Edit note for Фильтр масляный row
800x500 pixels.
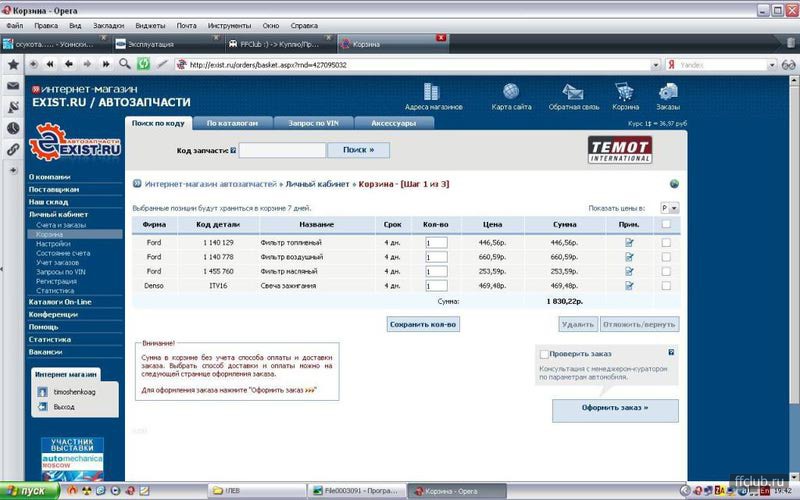(629, 271)
